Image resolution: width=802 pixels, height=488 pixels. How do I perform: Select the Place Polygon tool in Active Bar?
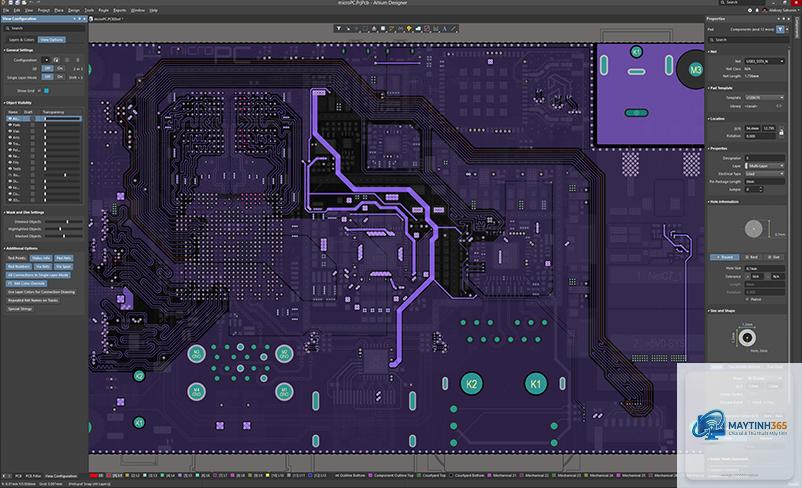(x=418, y=28)
